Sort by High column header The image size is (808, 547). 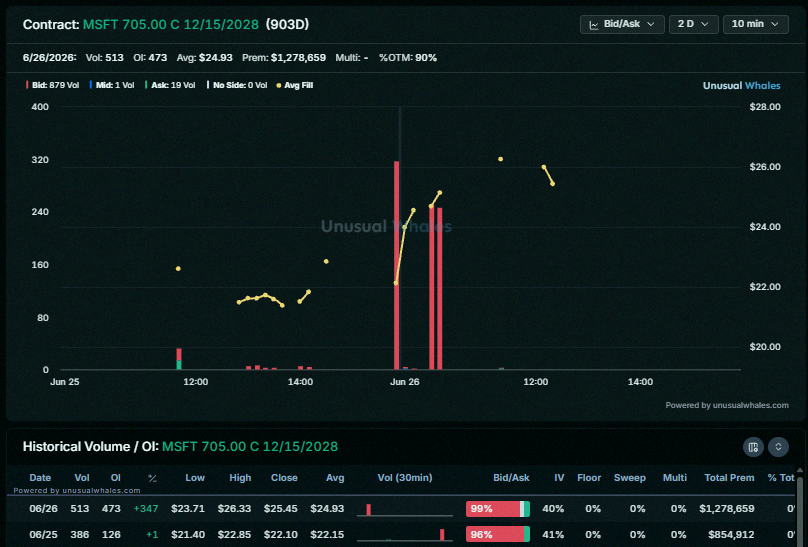240,478
